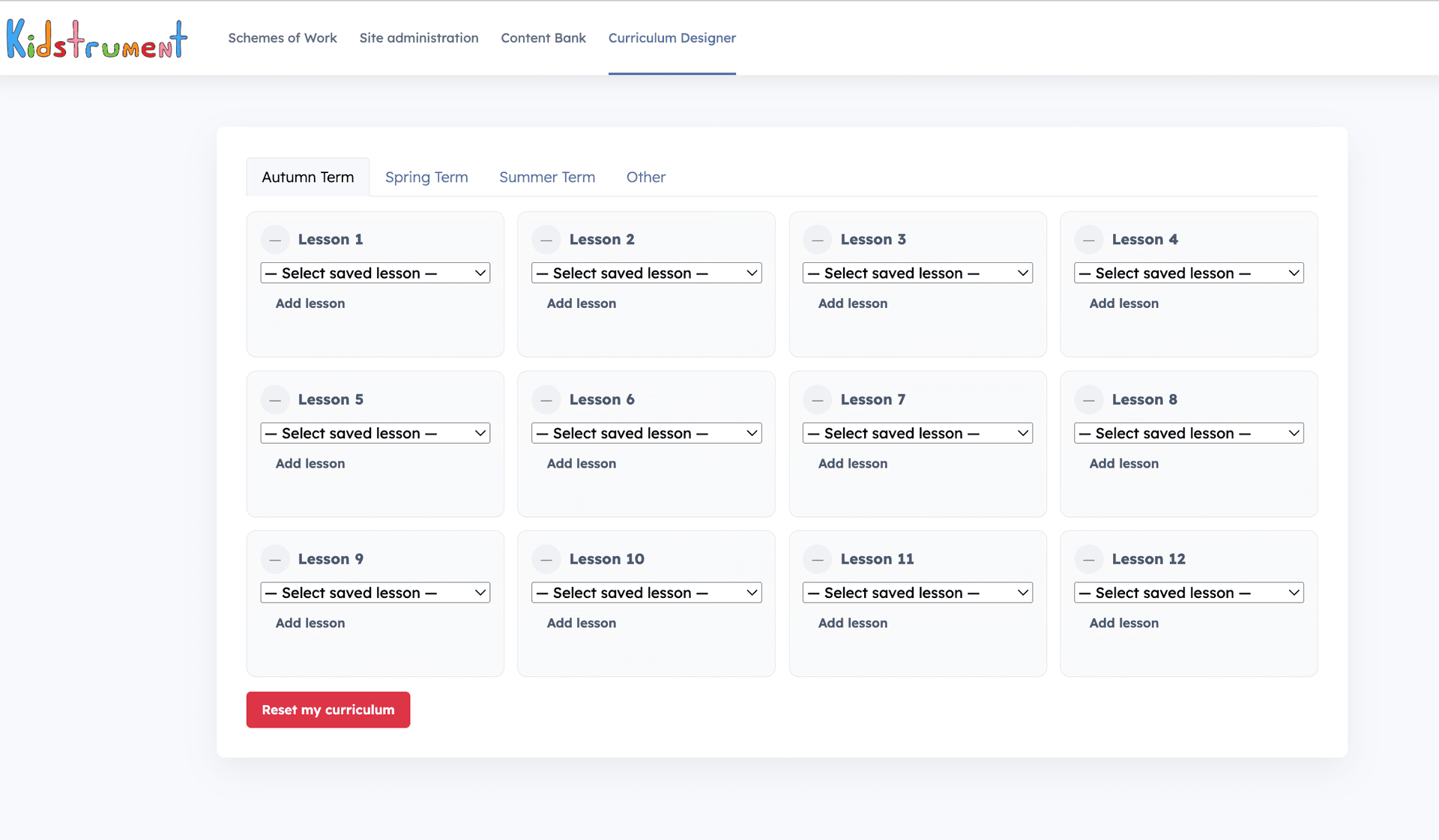Choose a saved lesson for Lesson 7

click(918, 433)
